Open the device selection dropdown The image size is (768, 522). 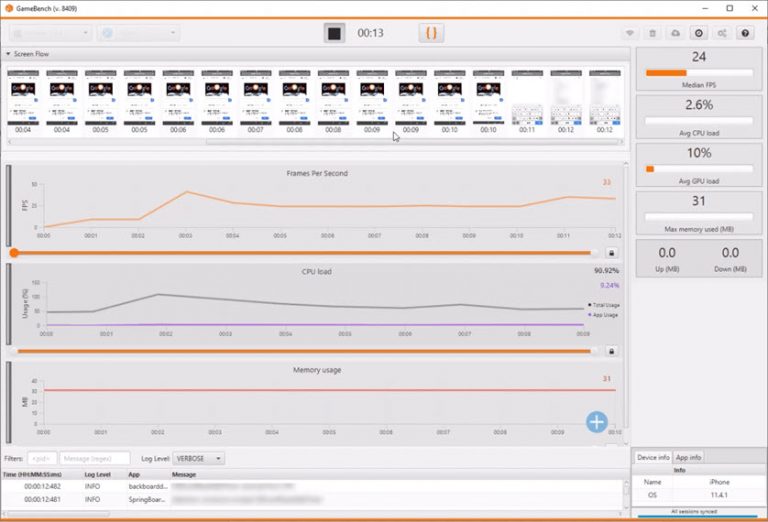tap(51, 33)
